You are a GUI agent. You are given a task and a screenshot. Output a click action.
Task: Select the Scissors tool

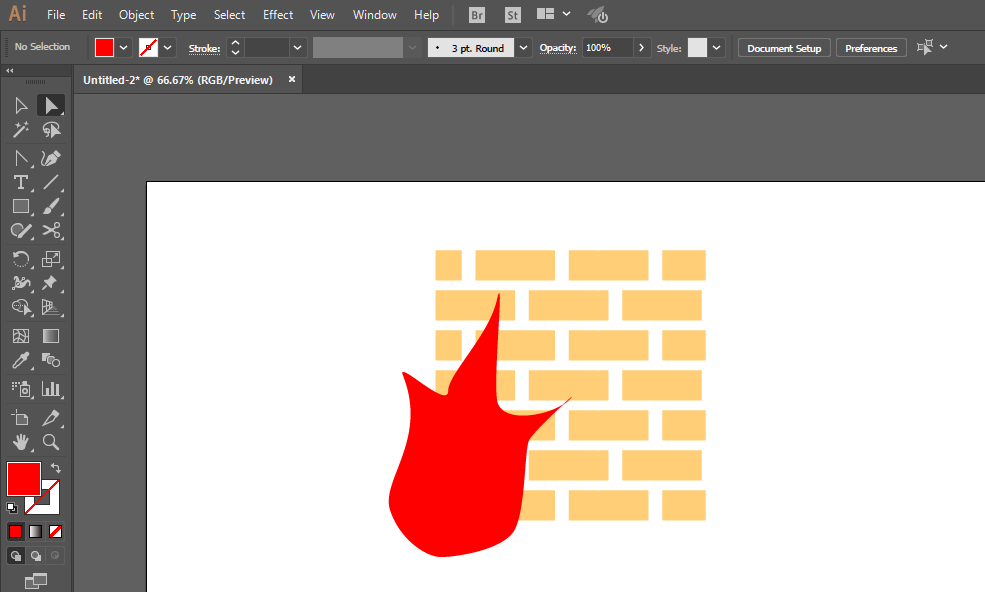pos(51,231)
